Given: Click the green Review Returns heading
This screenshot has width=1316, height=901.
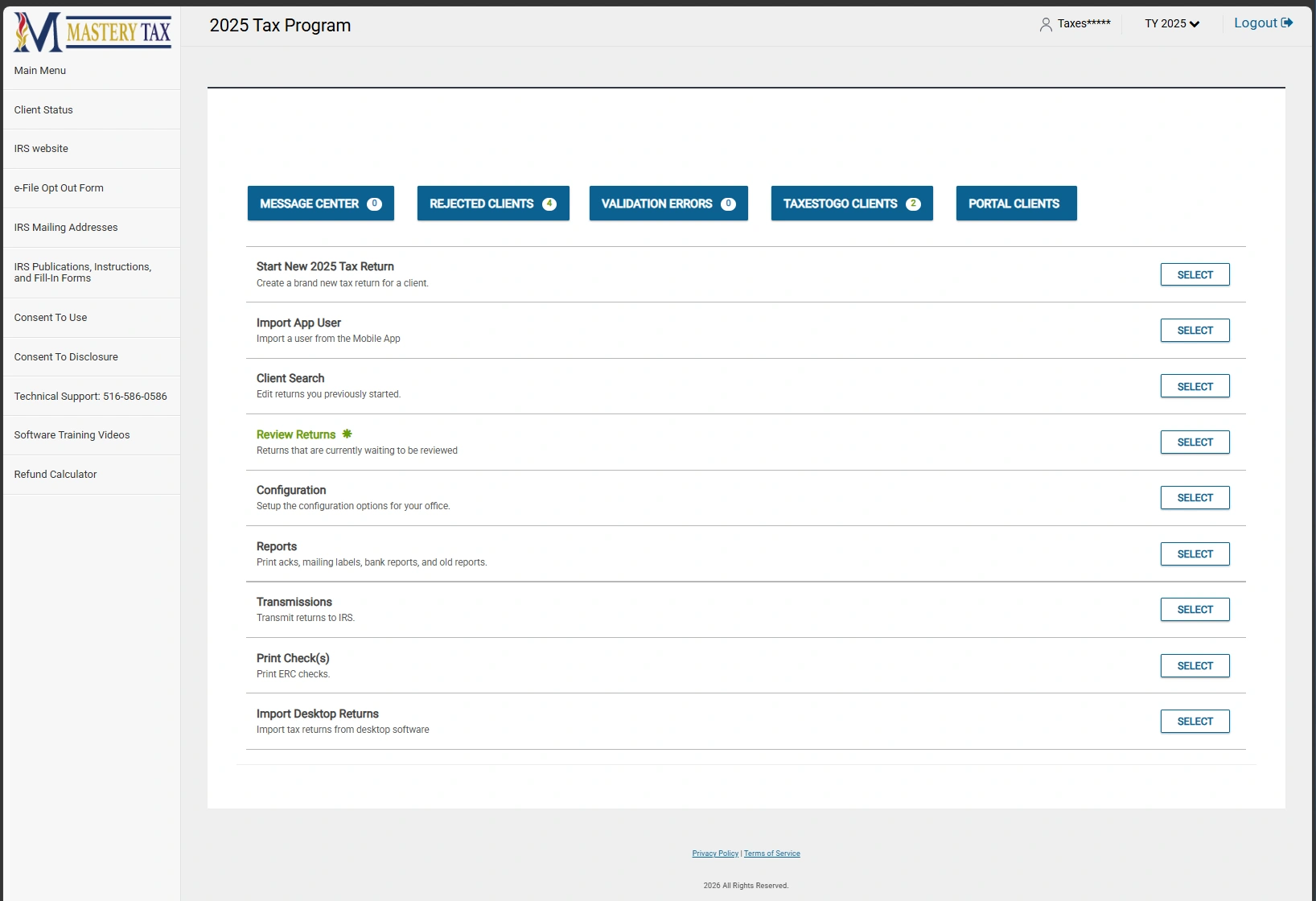Looking at the screenshot, I should pos(296,434).
